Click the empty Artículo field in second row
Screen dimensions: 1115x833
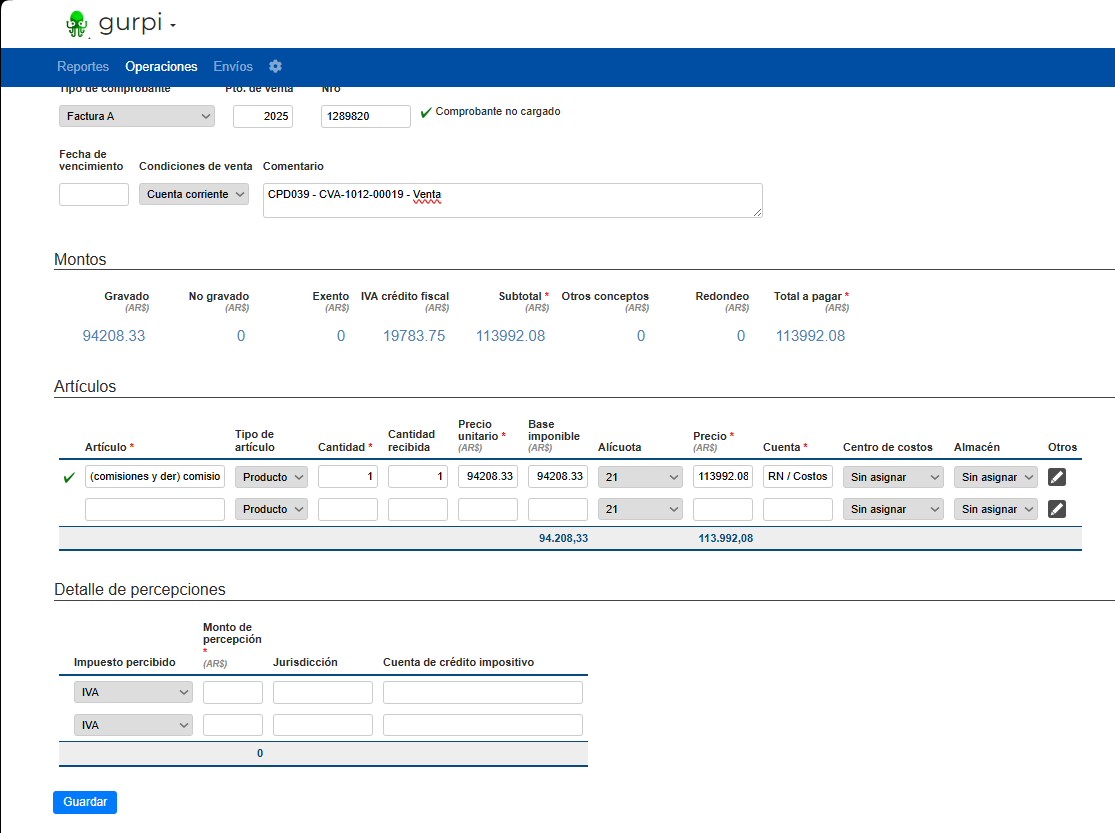[x=155, y=509]
